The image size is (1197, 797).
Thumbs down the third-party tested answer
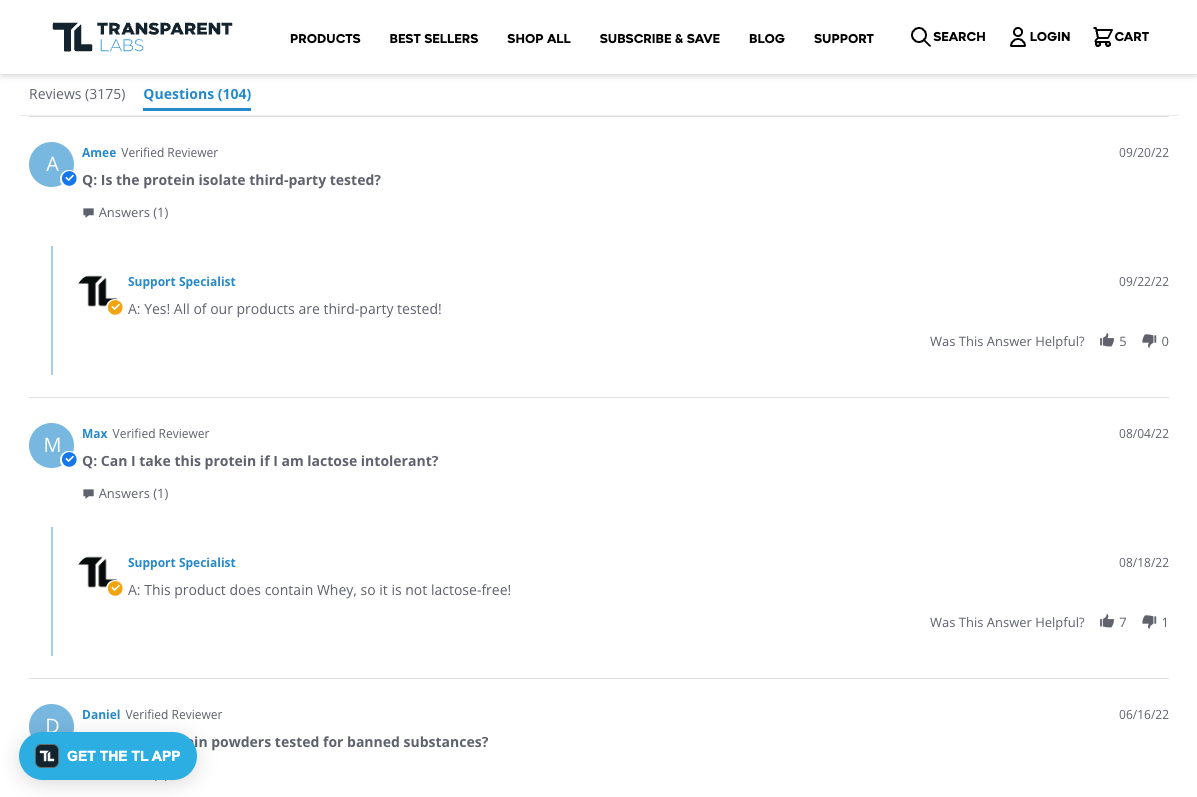point(1149,340)
